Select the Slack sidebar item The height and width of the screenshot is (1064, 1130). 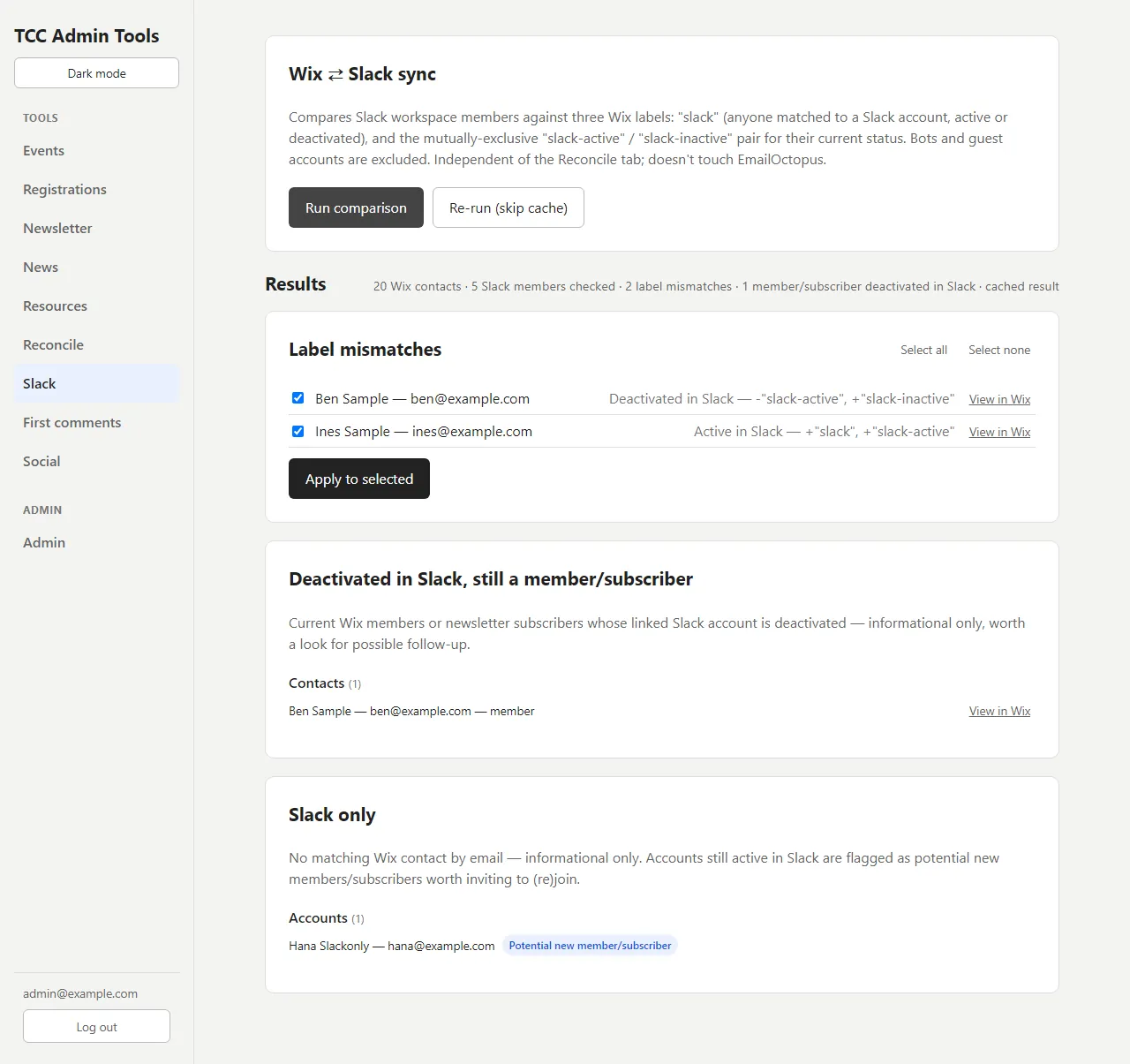tap(96, 384)
